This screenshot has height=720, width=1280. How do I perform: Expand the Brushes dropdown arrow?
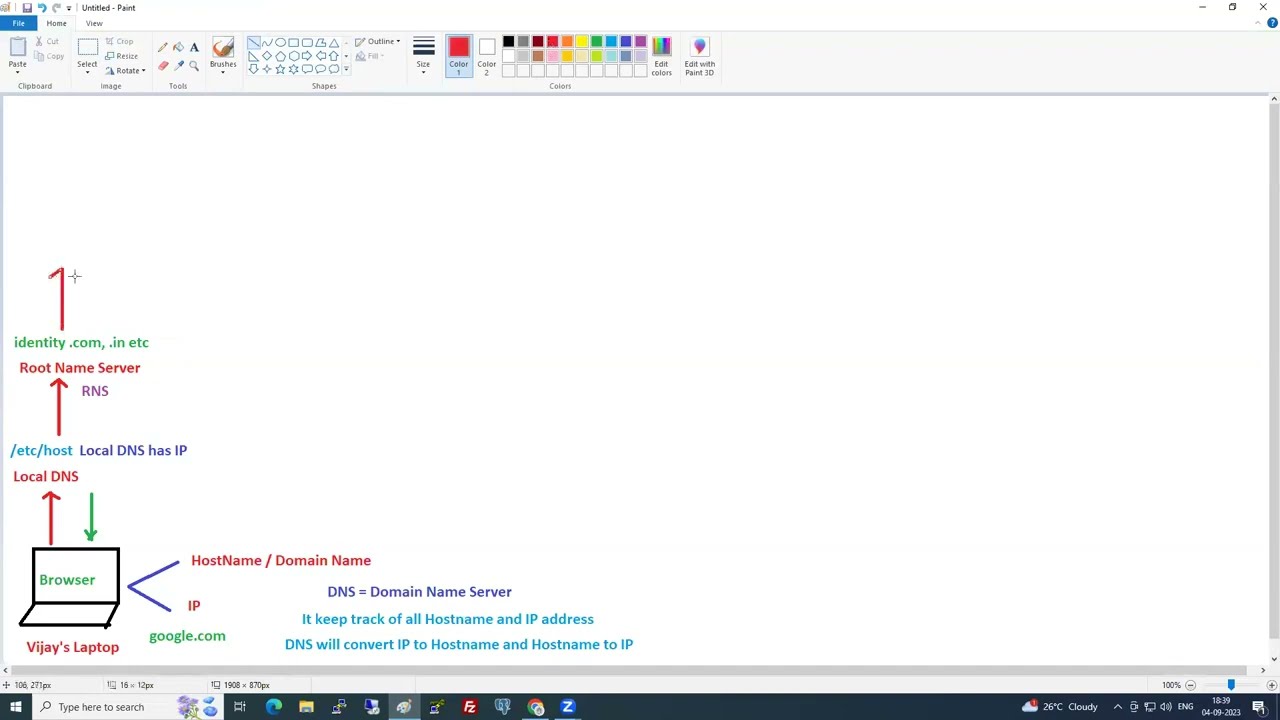[223, 70]
